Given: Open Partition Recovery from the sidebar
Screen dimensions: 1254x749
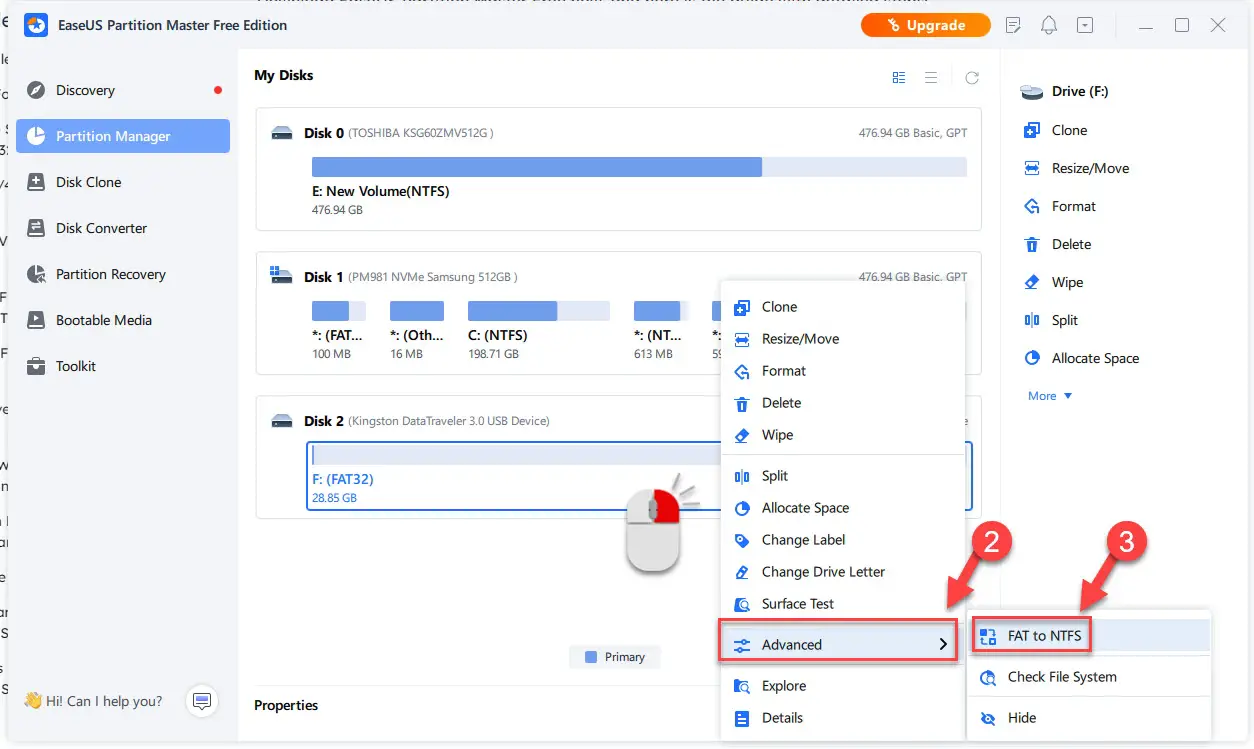Looking at the screenshot, I should pyautogui.click(x=123, y=274).
